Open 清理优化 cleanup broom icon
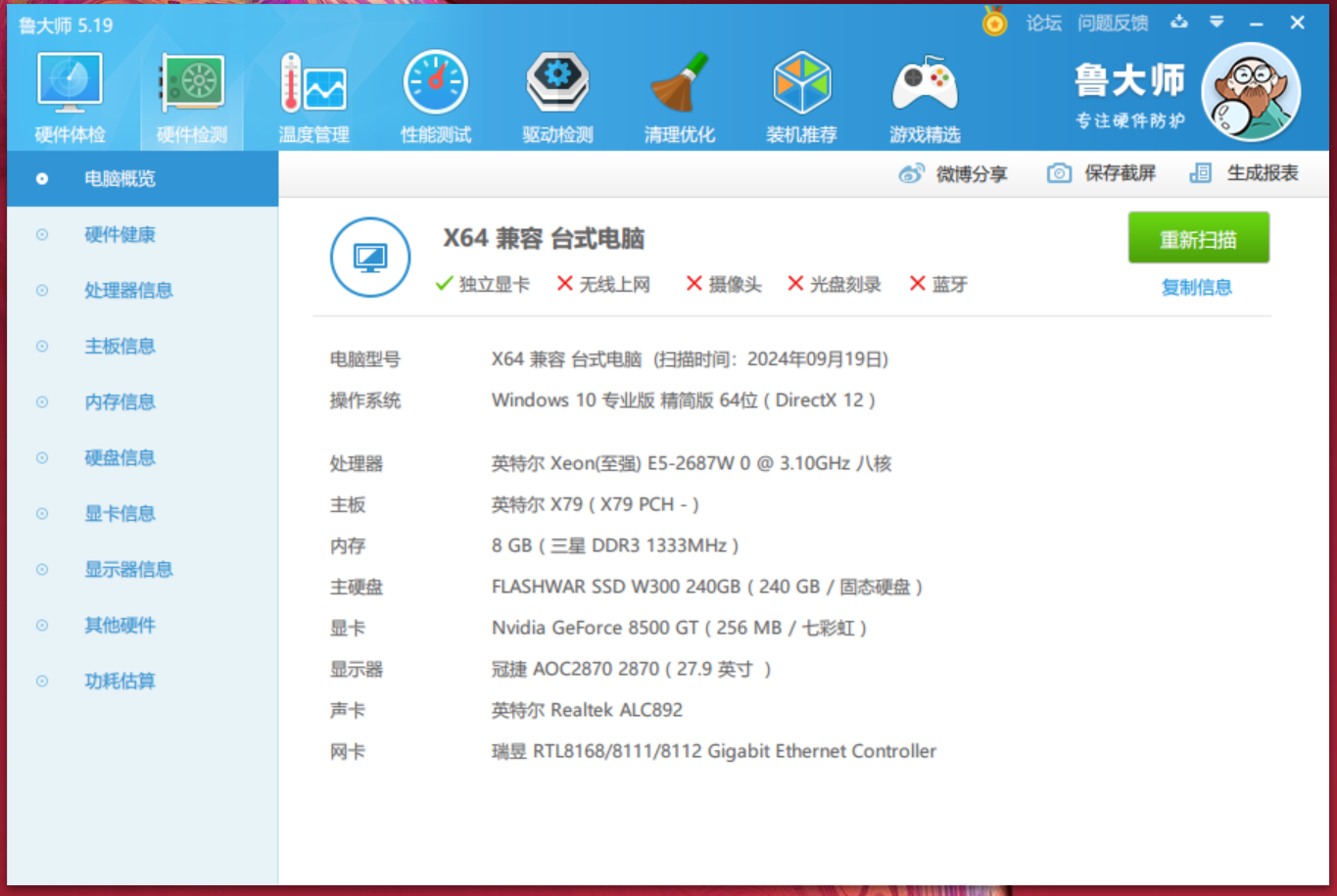This screenshot has width=1337, height=896. point(680,98)
